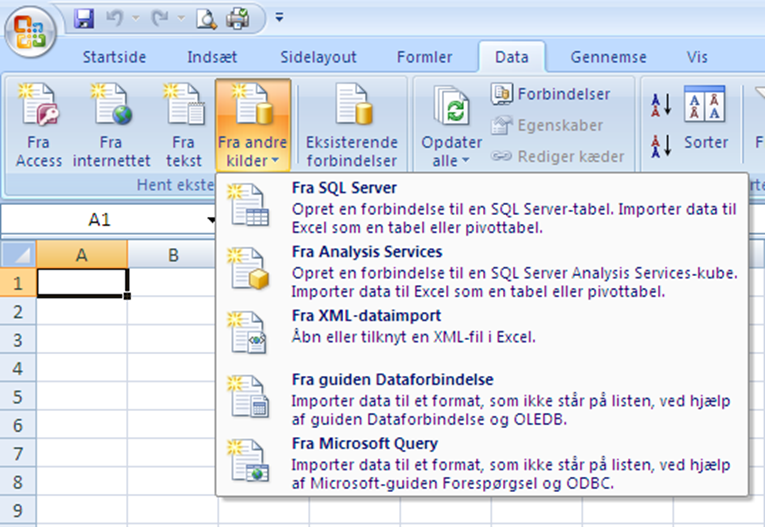The height and width of the screenshot is (527, 765).
Task: Open the Formler tab
Action: [x=424, y=57]
